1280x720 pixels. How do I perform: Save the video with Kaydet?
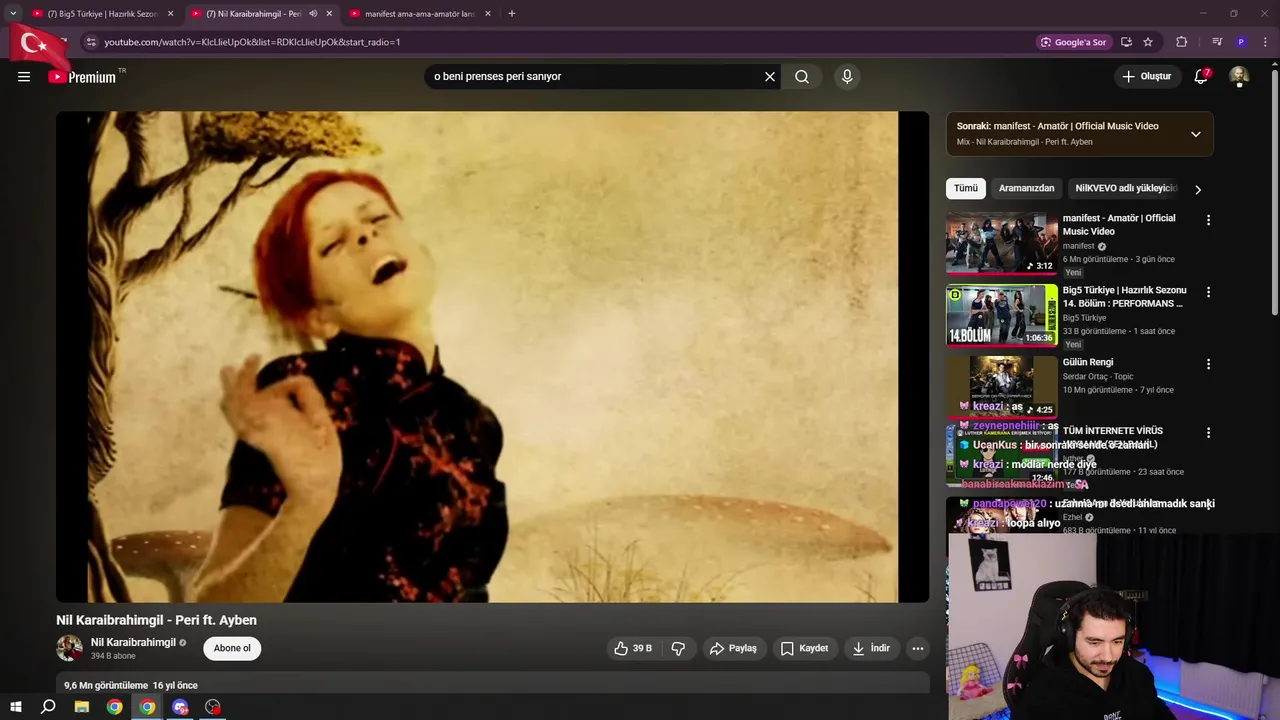click(804, 649)
